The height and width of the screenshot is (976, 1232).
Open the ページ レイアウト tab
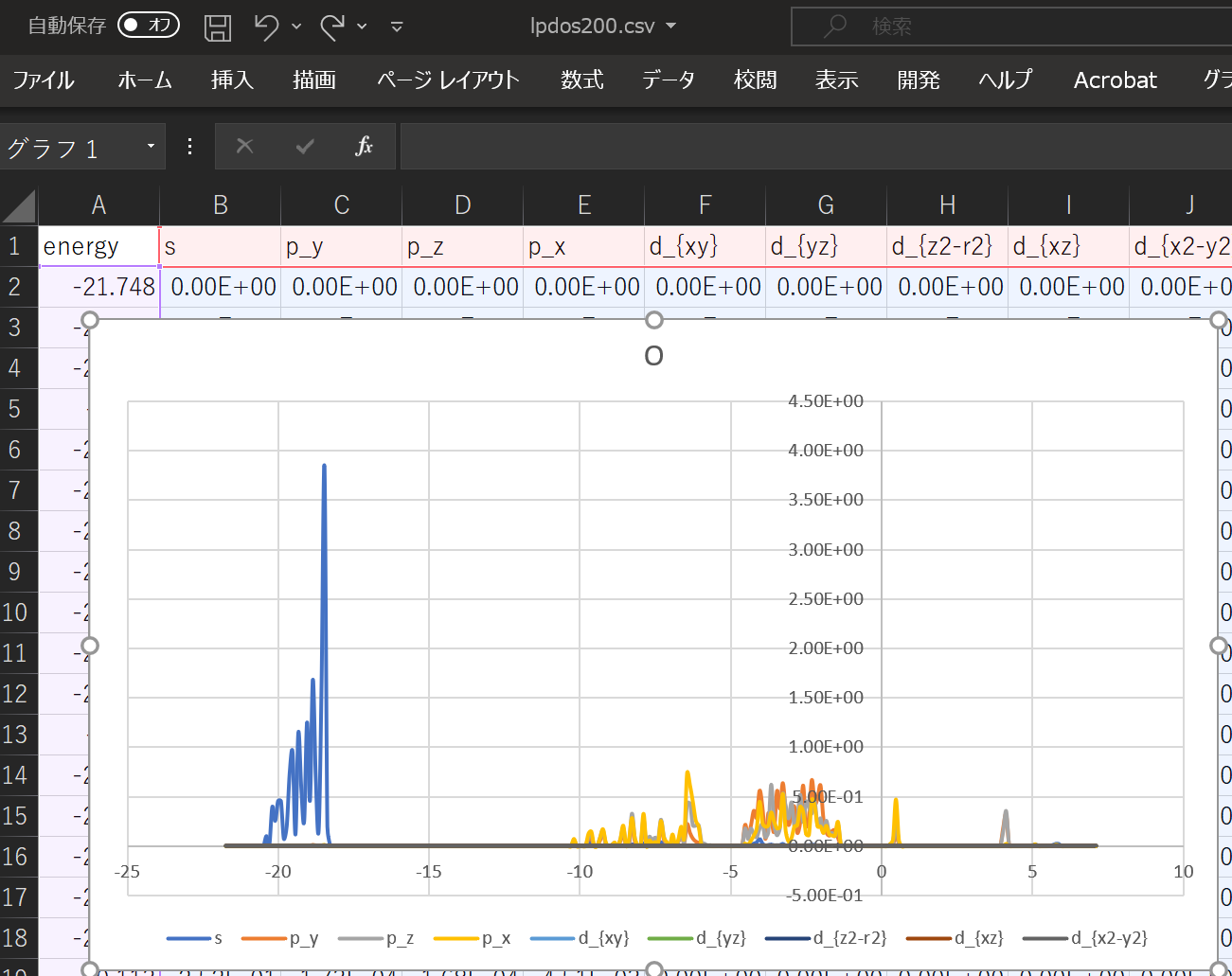click(448, 80)
